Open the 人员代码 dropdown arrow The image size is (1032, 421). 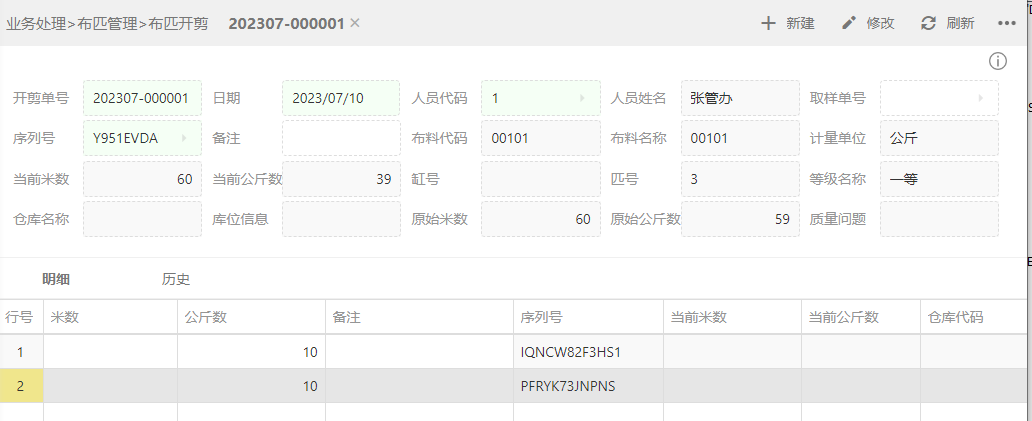pyautogui.click(x=582, y=99)
